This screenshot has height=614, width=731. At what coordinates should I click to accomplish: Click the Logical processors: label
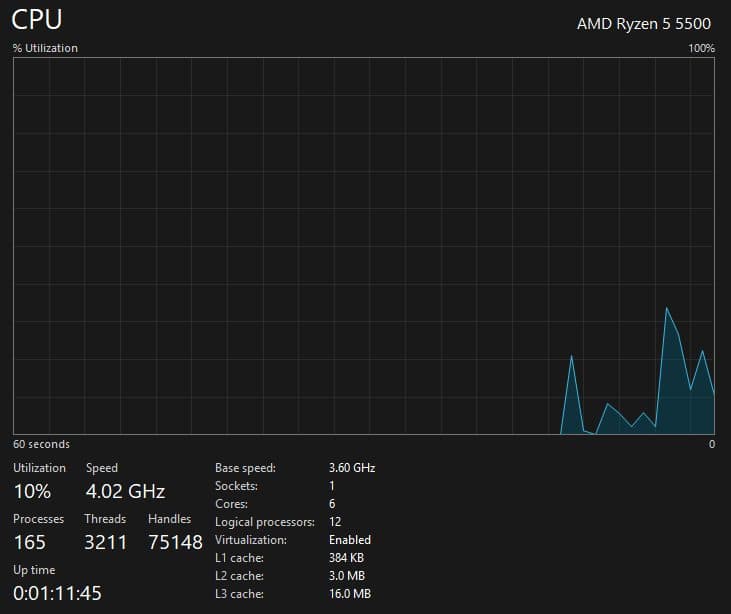click(x=265, y=522)
